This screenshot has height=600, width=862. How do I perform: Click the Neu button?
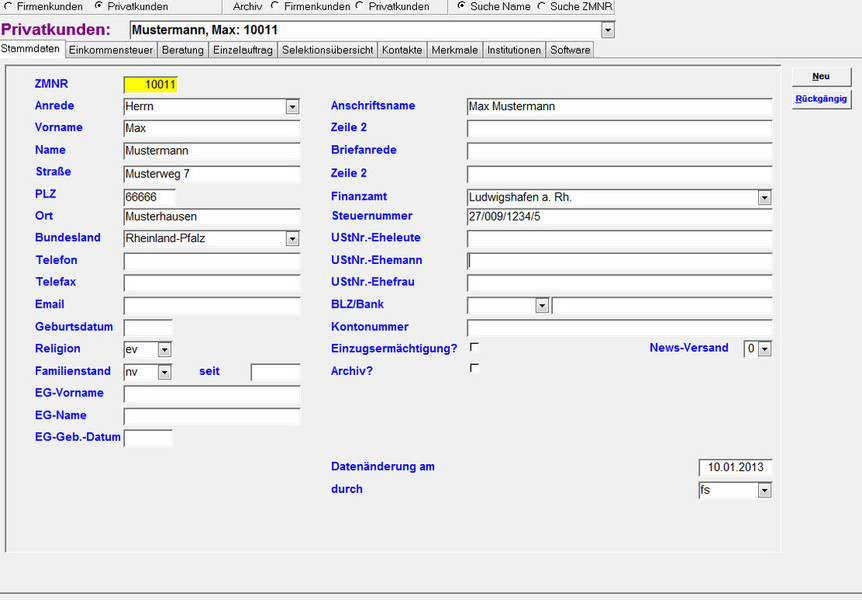click(x=821, y=76)
